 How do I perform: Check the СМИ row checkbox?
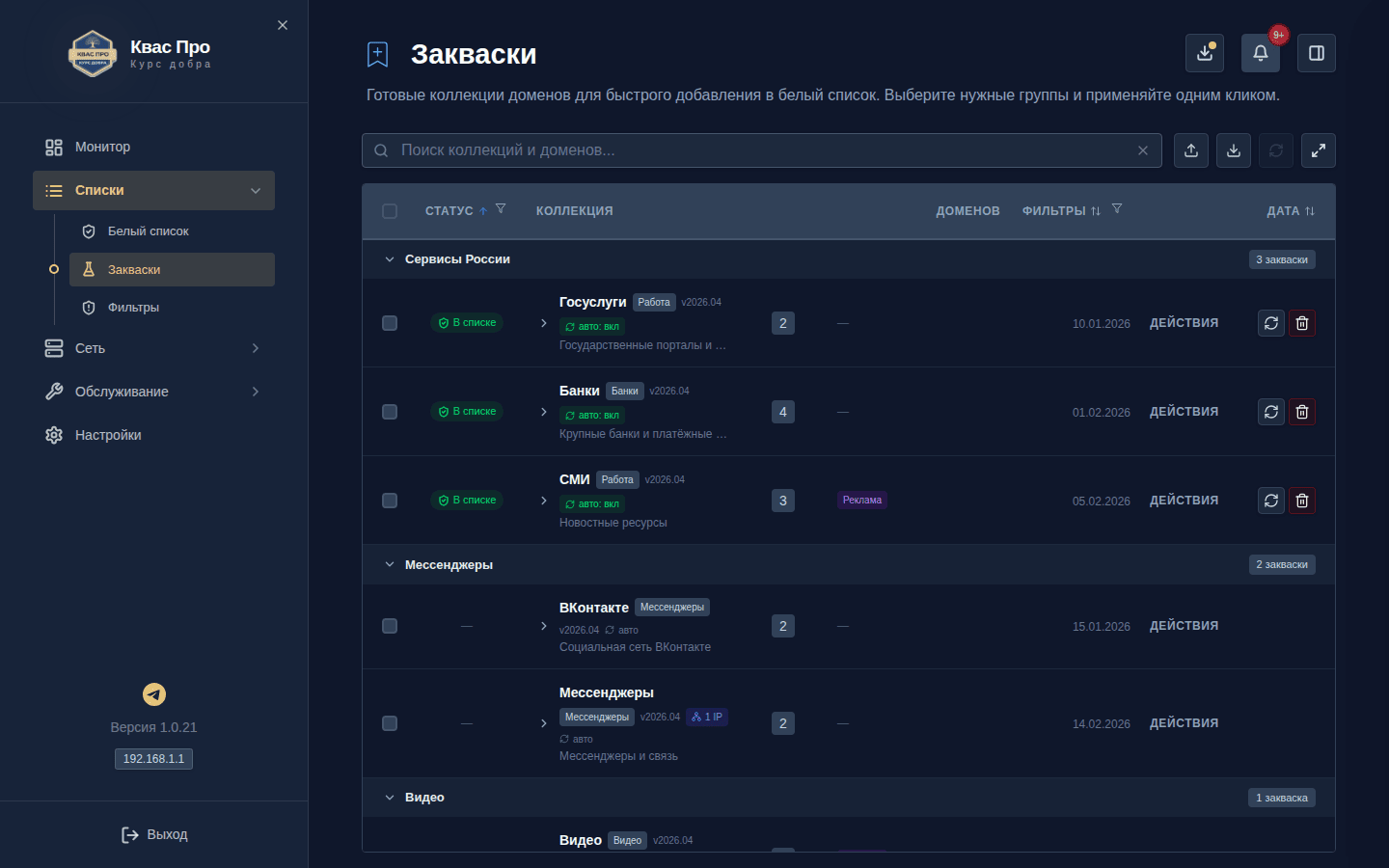pos(390,501)
